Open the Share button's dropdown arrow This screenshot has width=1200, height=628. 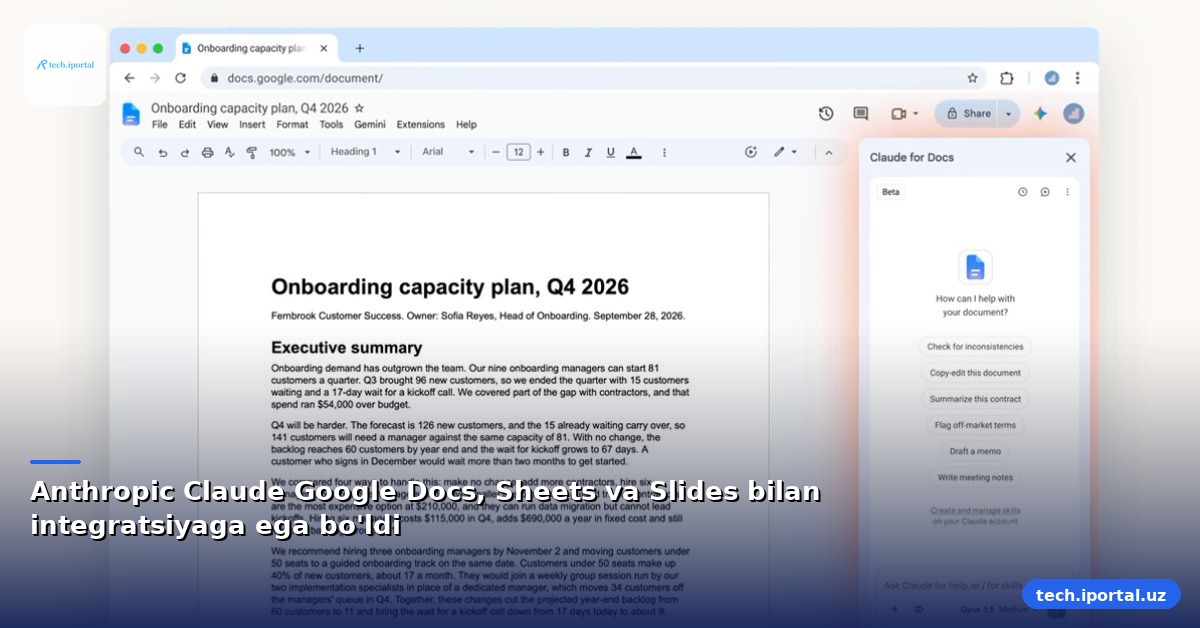coord(1009,114)
